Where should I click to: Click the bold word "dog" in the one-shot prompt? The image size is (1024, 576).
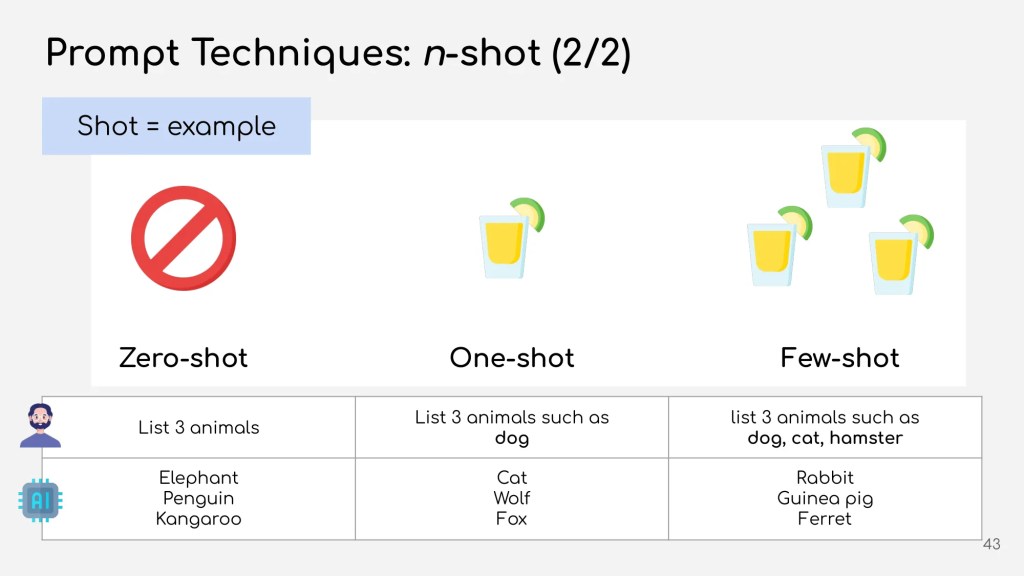coord(511,438)
